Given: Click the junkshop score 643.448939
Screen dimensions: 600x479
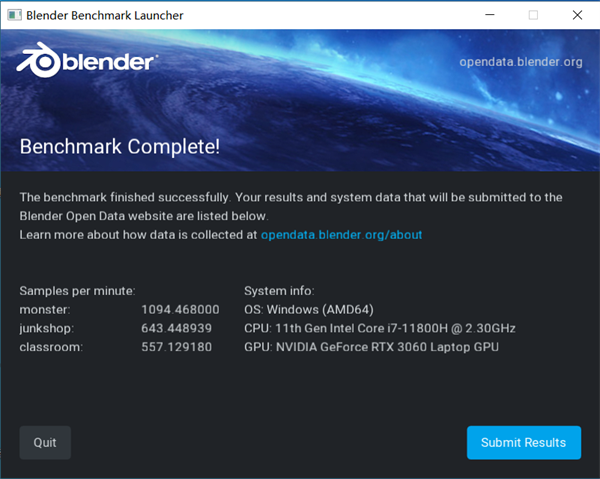Looking at the screenshot, I should point(177,328).
